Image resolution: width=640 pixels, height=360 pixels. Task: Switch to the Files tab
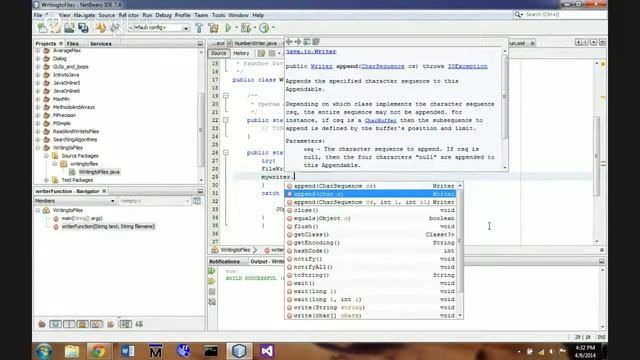(x=73, y=44)
